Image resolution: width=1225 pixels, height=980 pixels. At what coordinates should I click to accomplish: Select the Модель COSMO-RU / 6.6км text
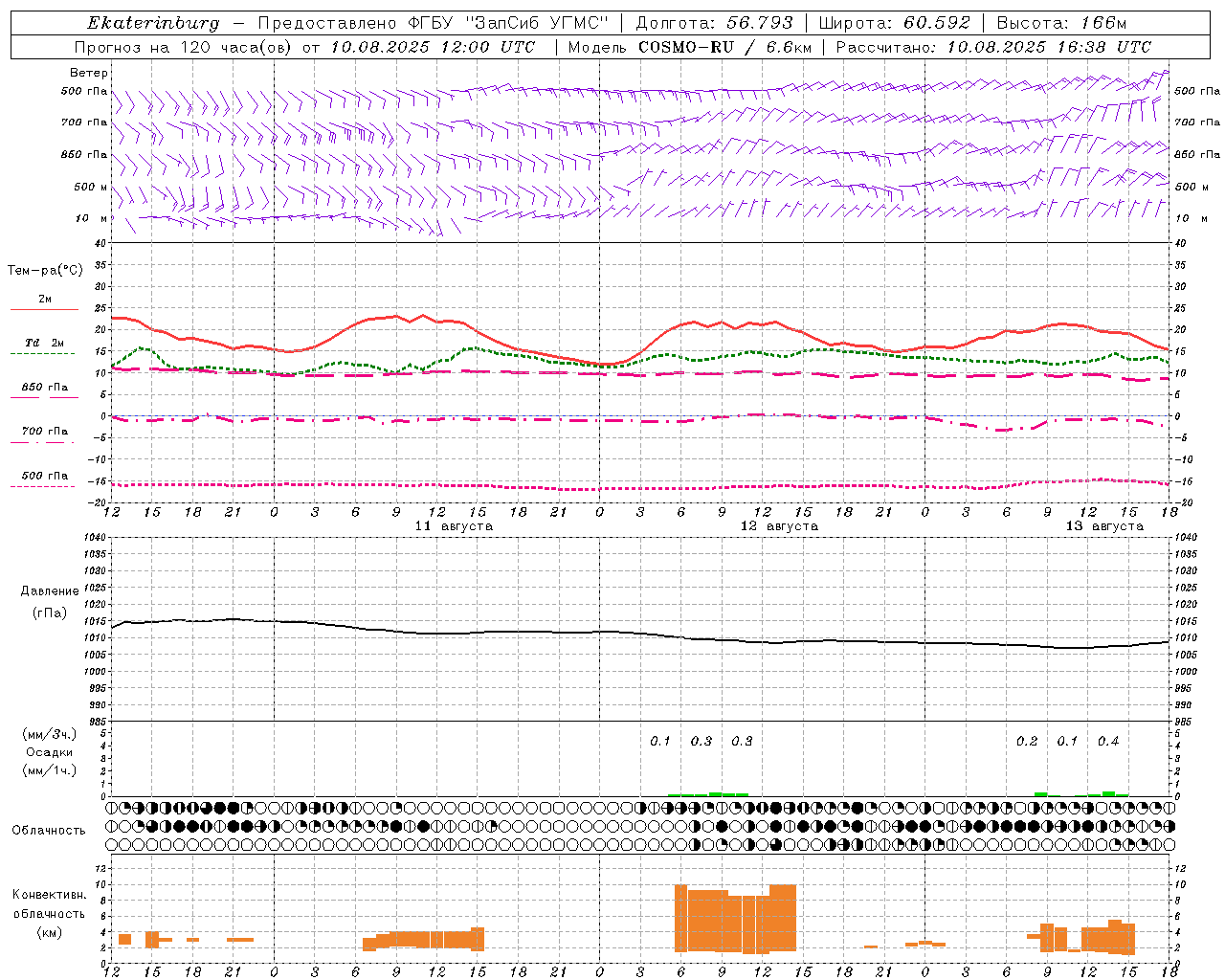689,47
